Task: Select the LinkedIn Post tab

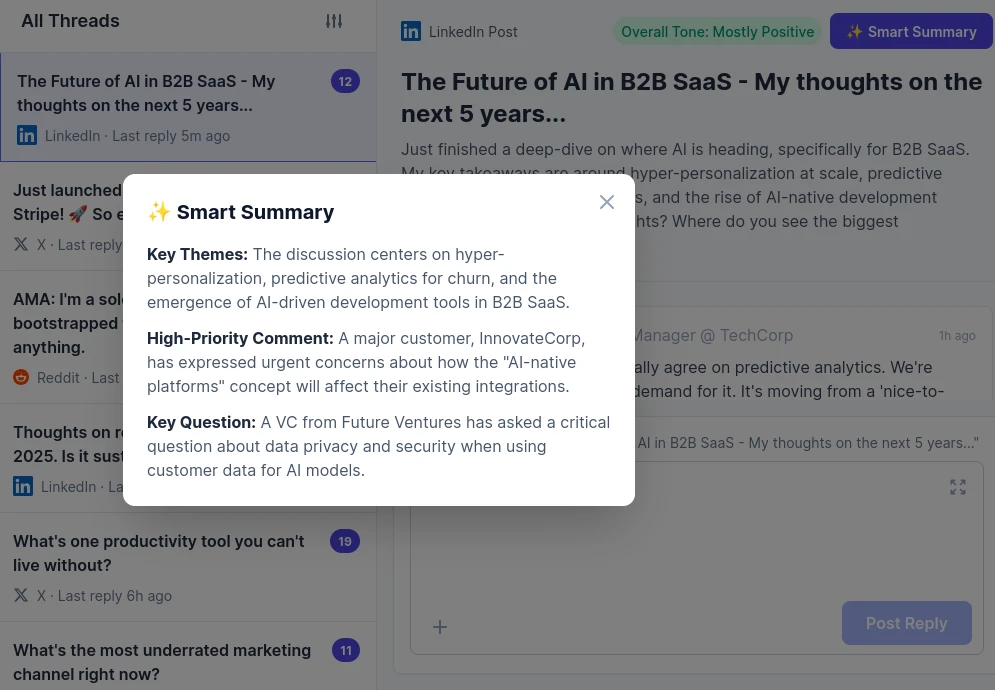Action: tap(459, 31)
